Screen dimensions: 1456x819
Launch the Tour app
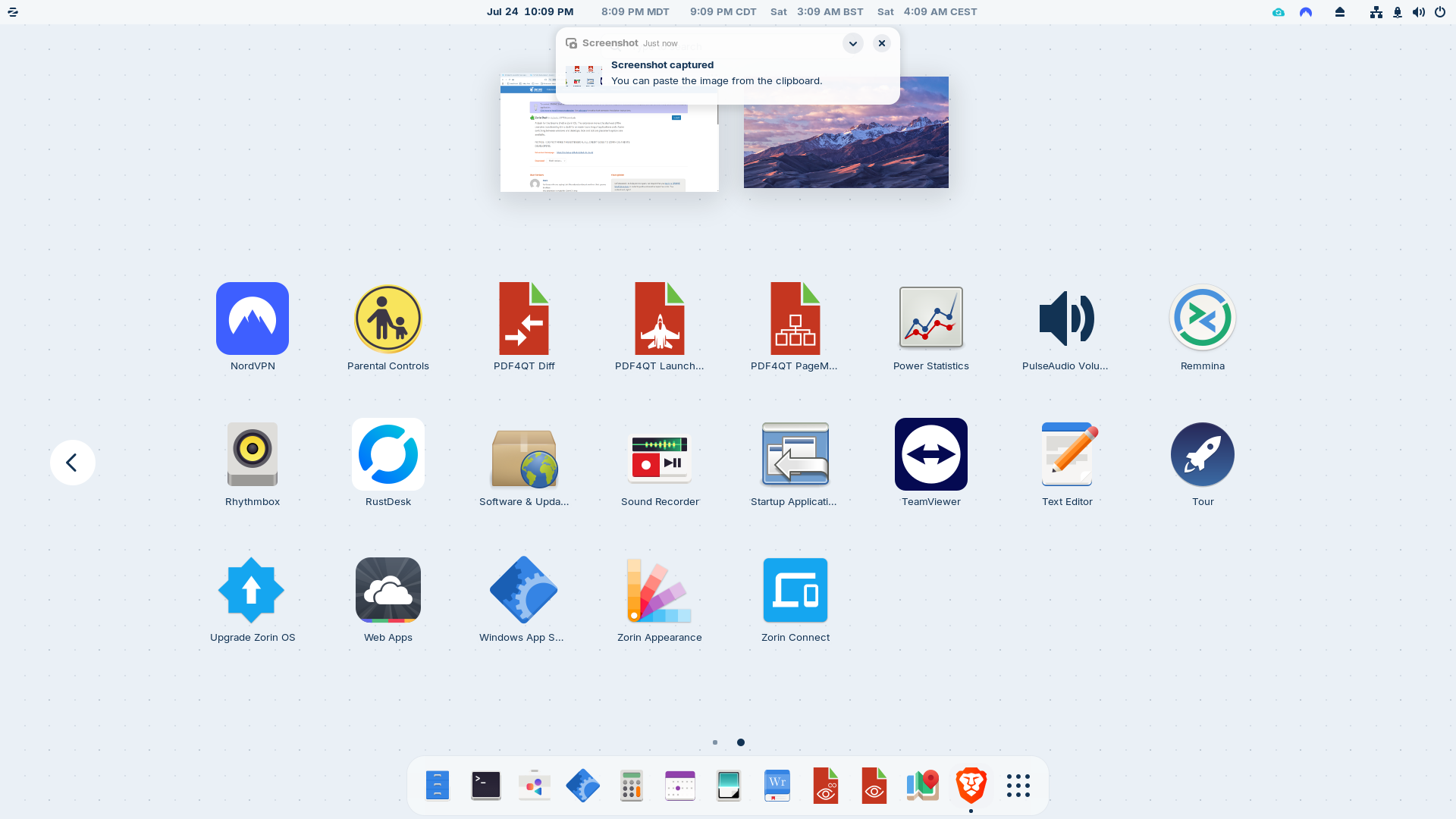pos(1203,454)
